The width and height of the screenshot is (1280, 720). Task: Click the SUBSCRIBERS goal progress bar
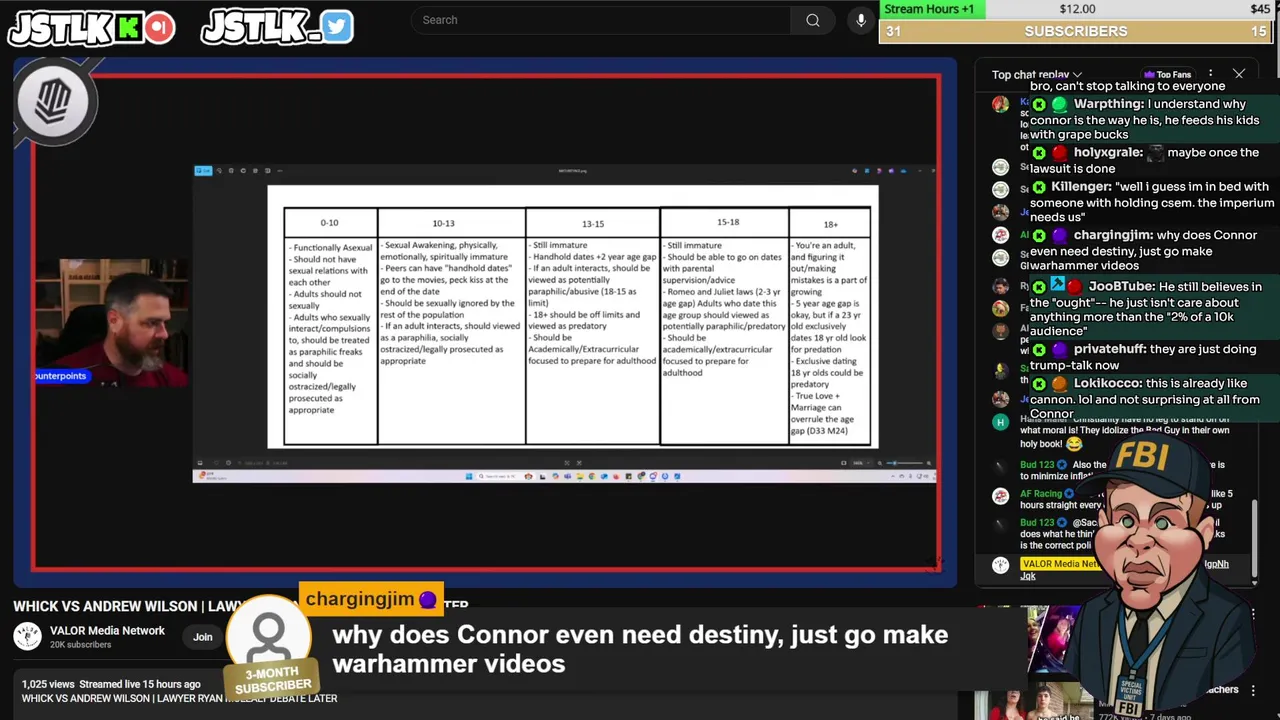(x=1076, y=31)
